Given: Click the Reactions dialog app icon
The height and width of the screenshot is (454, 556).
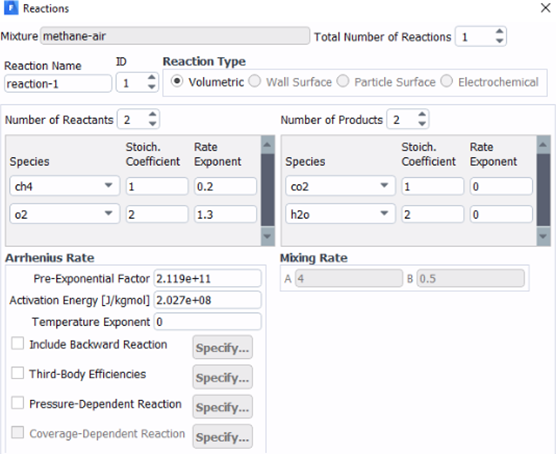Looking at the screenshot, I should 11,8.
